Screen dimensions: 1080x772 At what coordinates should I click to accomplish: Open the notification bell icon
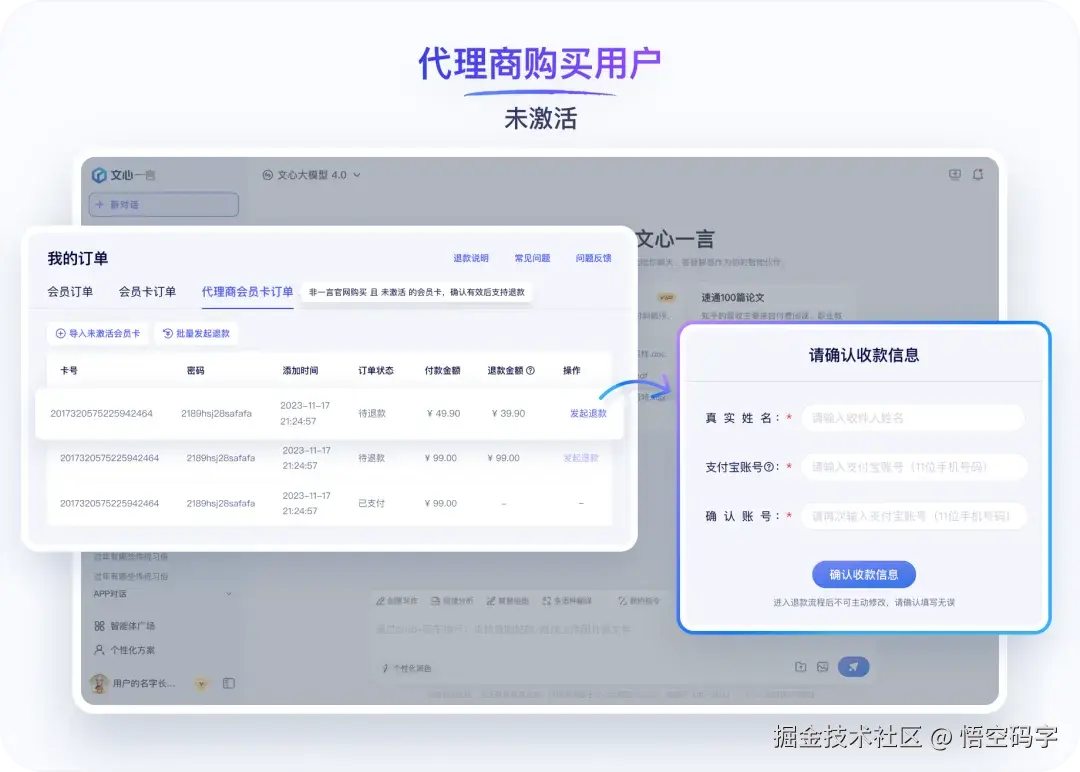tap(978, 174)
